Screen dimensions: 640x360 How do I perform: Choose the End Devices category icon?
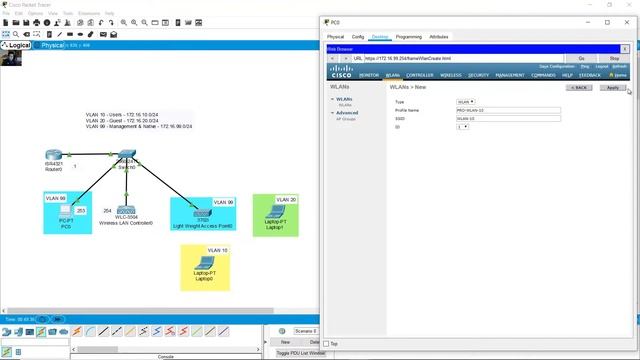pyautogui.click(x=18, y=332)
